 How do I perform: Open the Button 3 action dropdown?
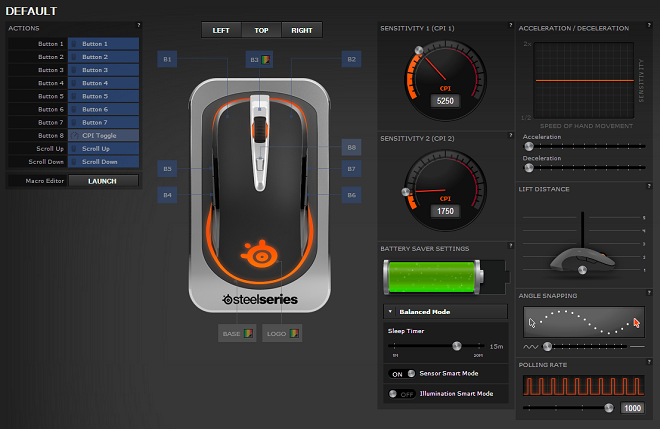[104, 70]
